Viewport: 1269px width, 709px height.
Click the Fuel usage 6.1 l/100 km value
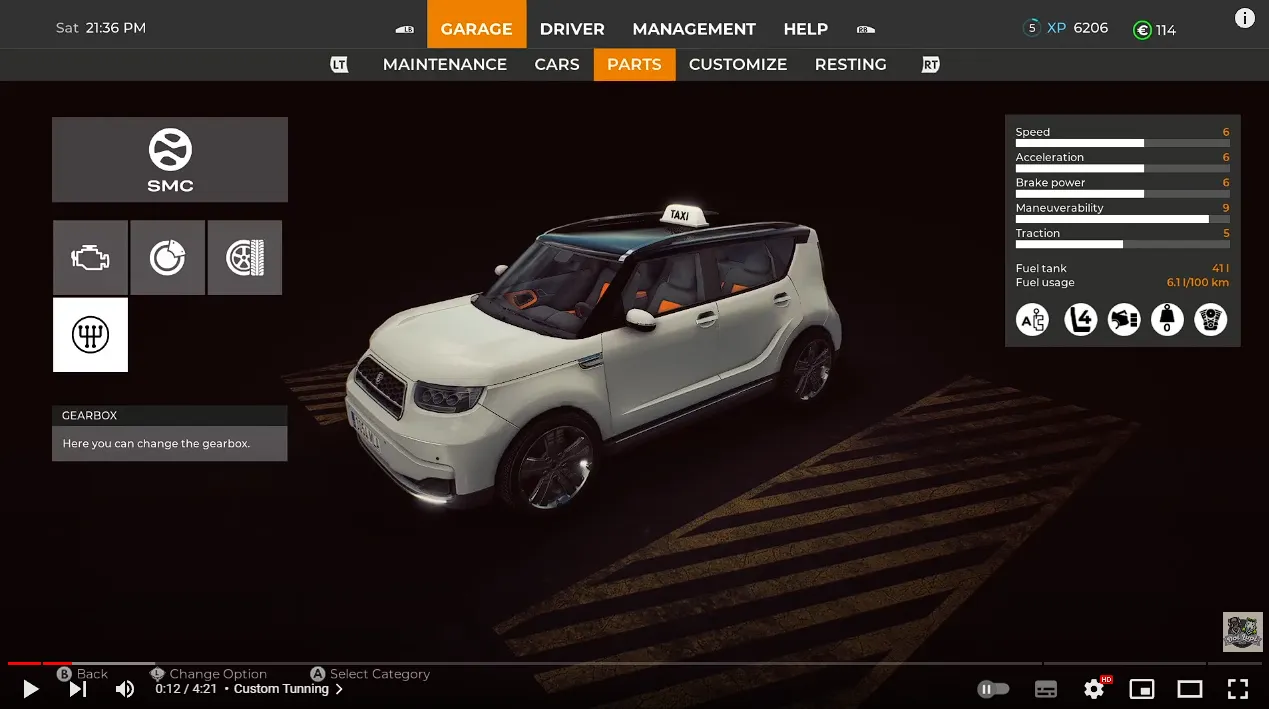click(x=1198, y=282)
